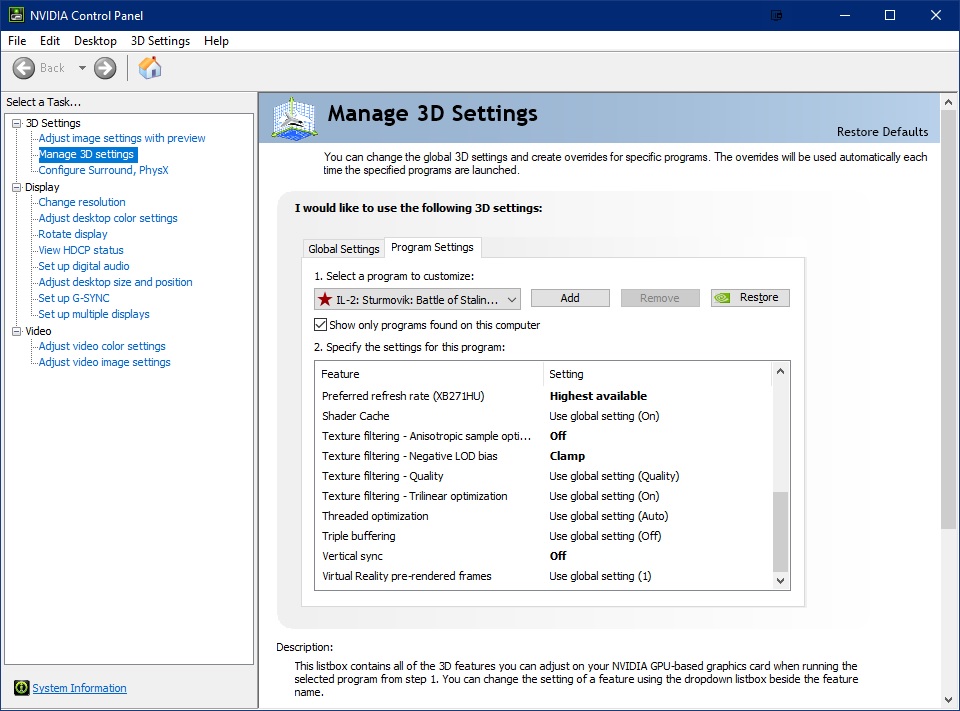This screenshot has width=960, height=711.
Task: Open Adjust desktop size and position
Action: point(115,282)
